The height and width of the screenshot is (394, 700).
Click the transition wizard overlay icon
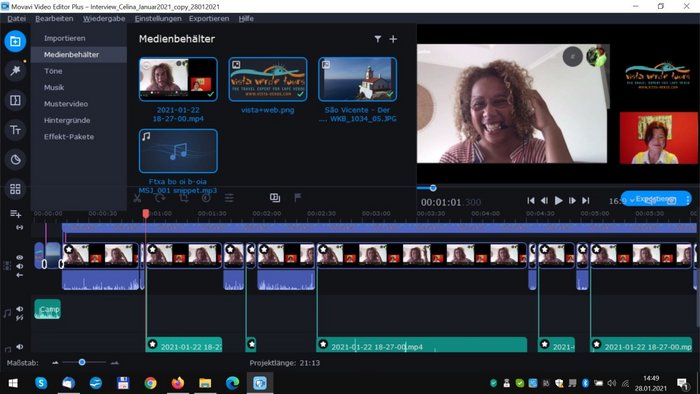[x=275, y=197]
